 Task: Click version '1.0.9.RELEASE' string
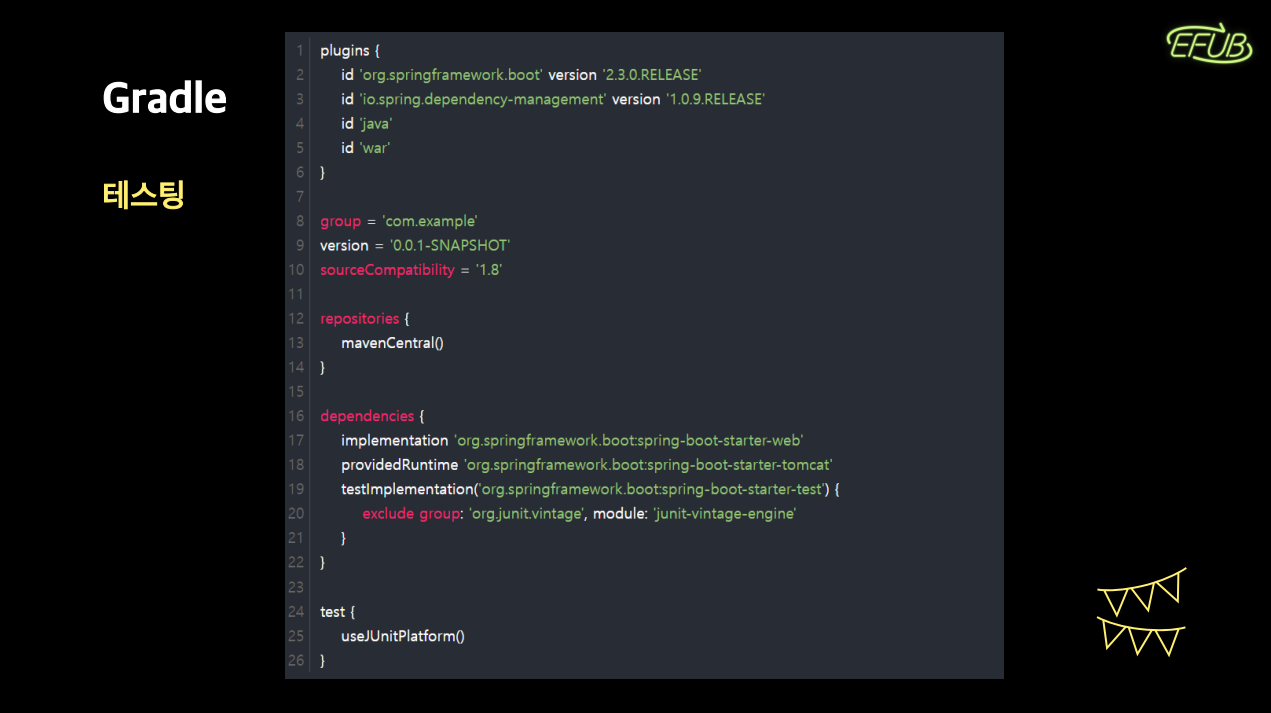[x=715, y=99]
